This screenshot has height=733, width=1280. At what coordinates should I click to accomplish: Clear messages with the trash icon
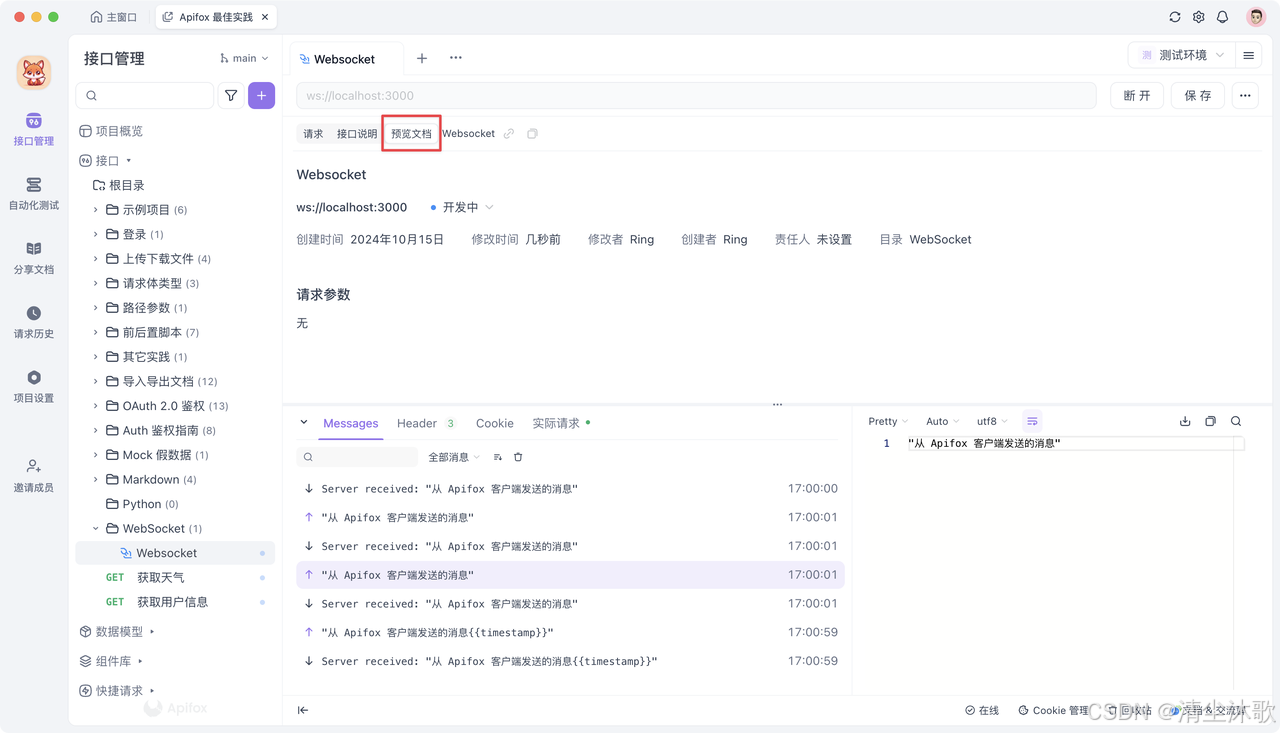tap(518, 457)
